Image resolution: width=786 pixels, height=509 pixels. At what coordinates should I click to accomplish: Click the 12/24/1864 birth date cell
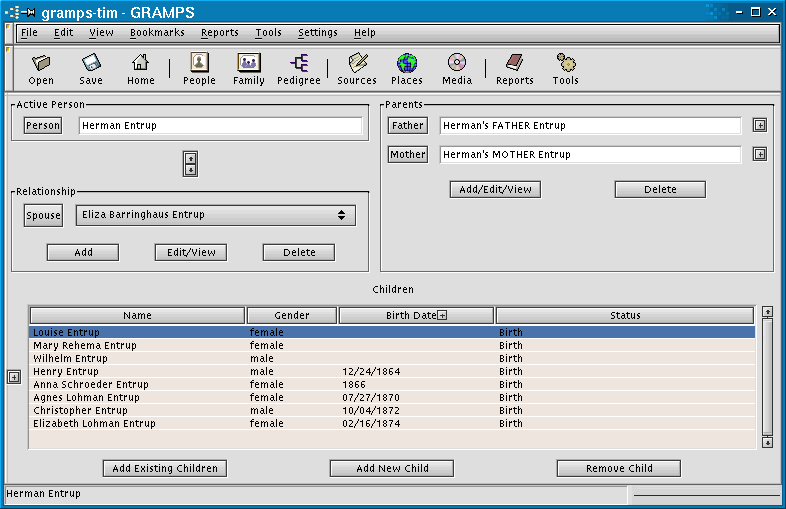click(x=371, y=372)
